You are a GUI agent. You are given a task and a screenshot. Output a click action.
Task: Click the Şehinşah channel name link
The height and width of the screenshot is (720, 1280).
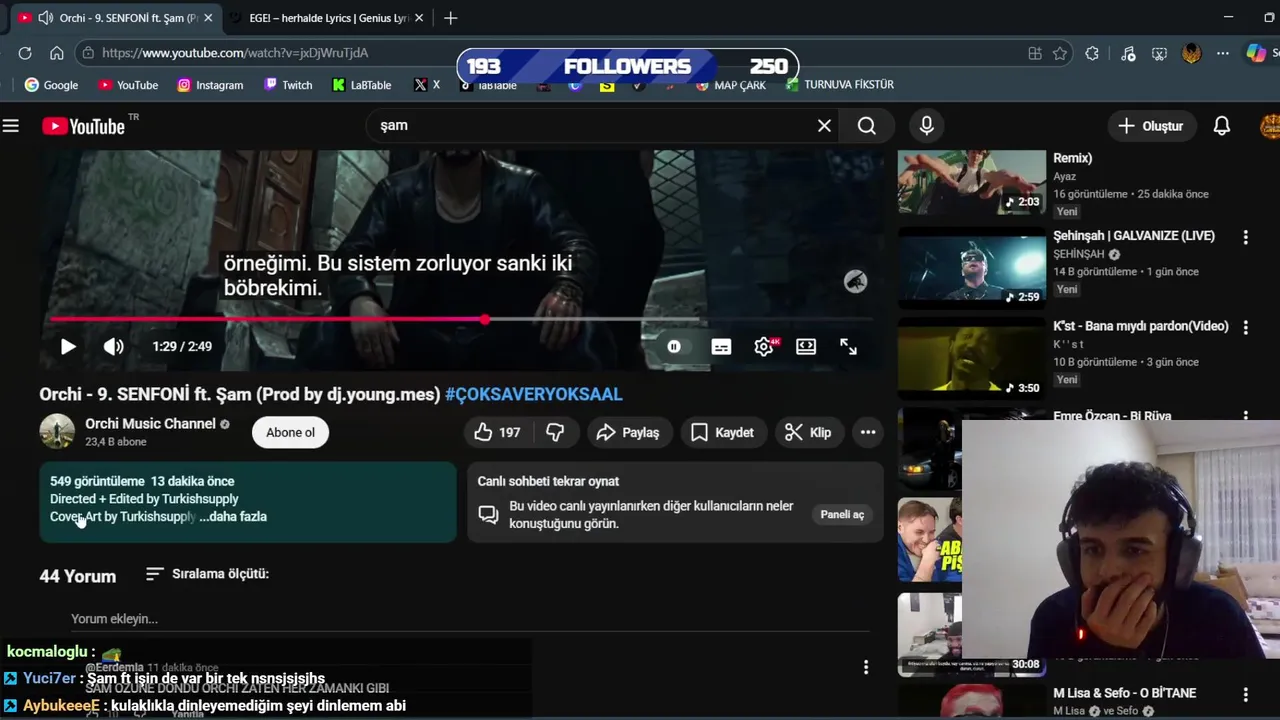coord(1078,254)
